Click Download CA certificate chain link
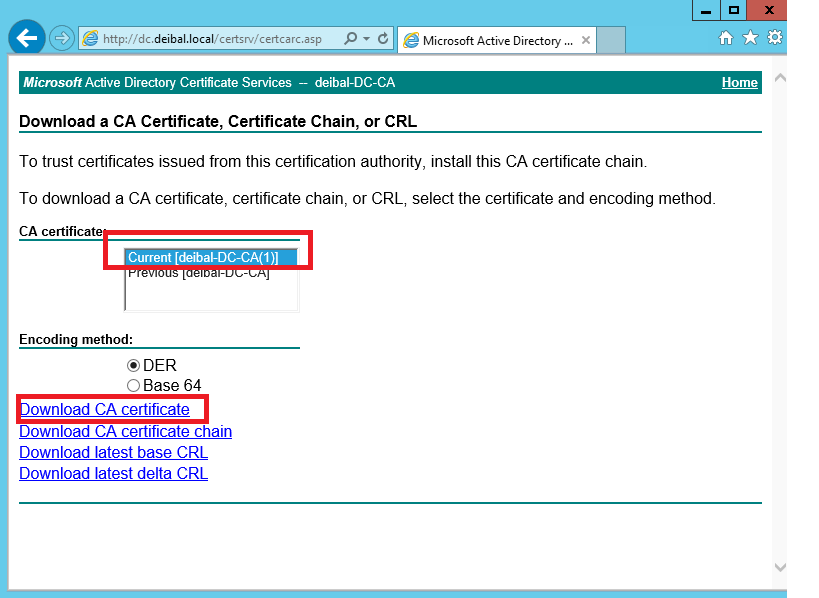The image size is (819, 598). tap(125, 432)
